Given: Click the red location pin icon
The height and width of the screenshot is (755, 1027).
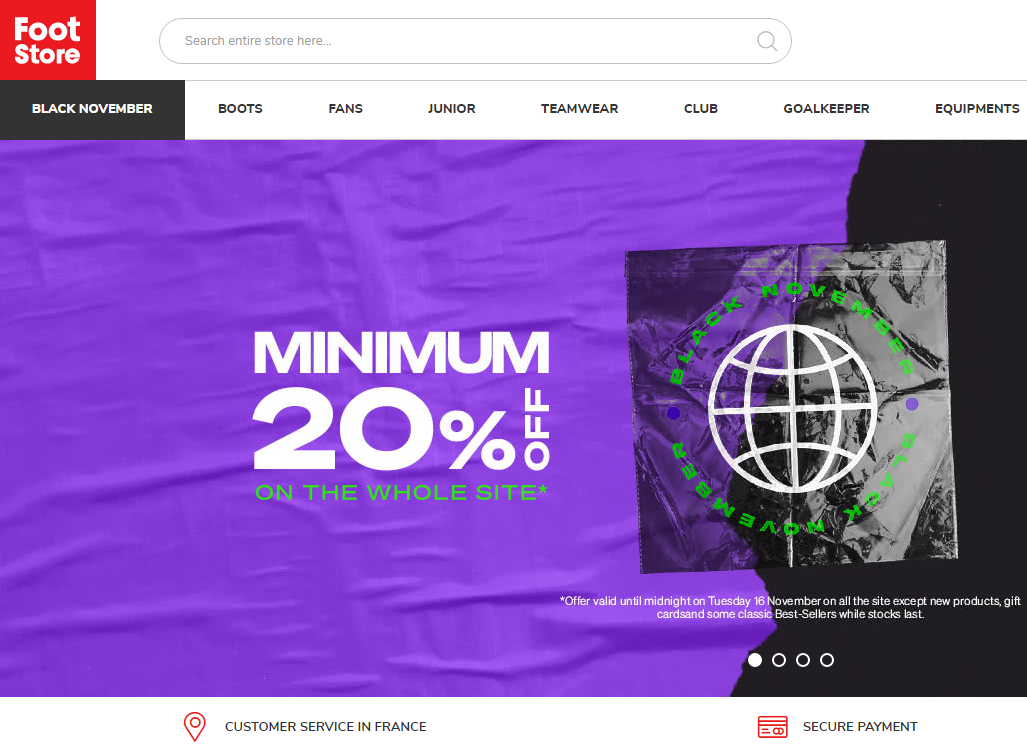Looking at the screenshot, I should click(x=195, y=727).
